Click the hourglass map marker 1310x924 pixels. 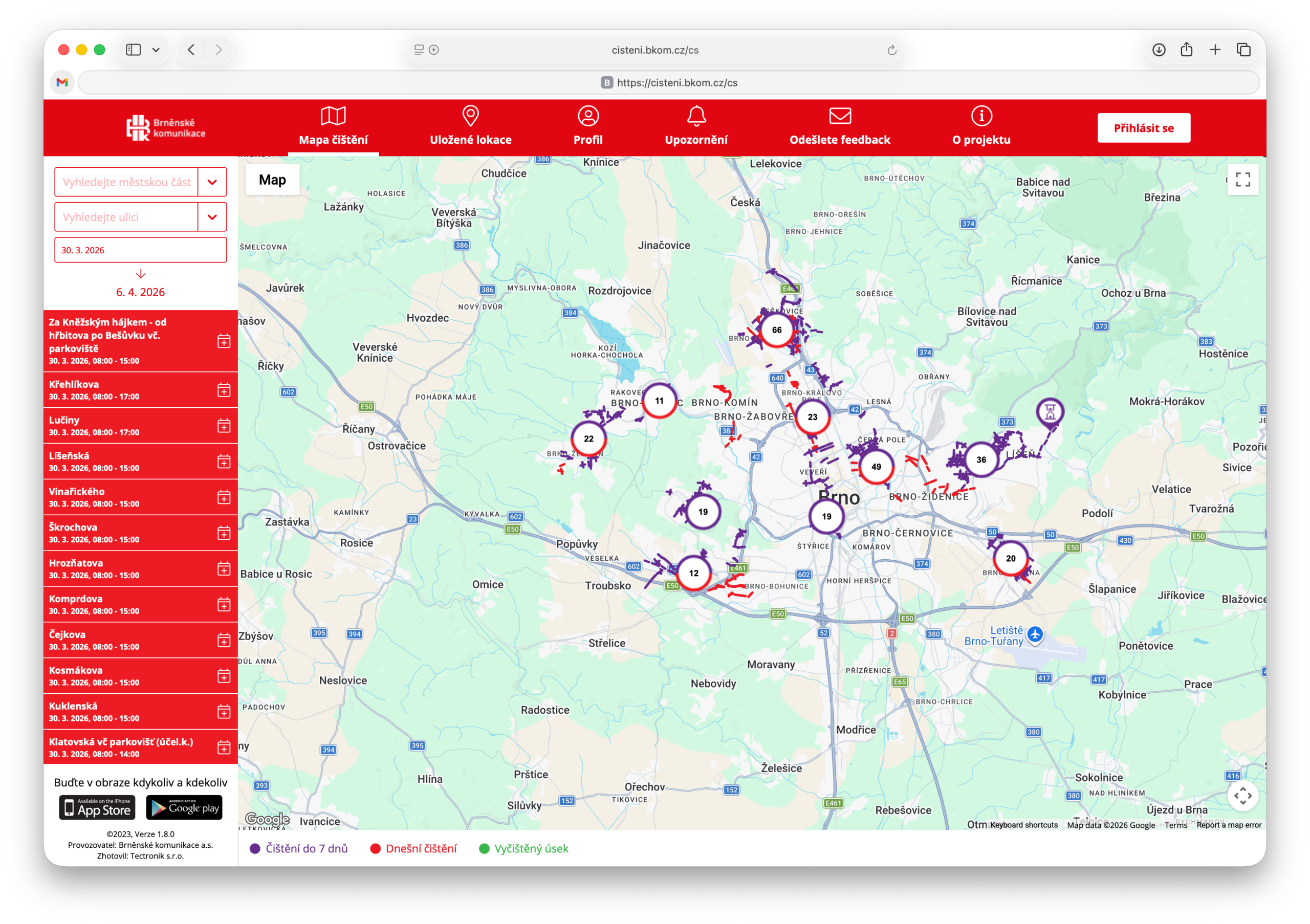[1050, 412]
